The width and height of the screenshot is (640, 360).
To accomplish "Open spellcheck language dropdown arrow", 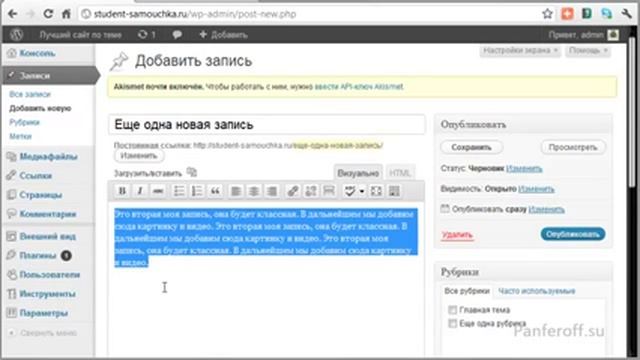I will [362, 191].
